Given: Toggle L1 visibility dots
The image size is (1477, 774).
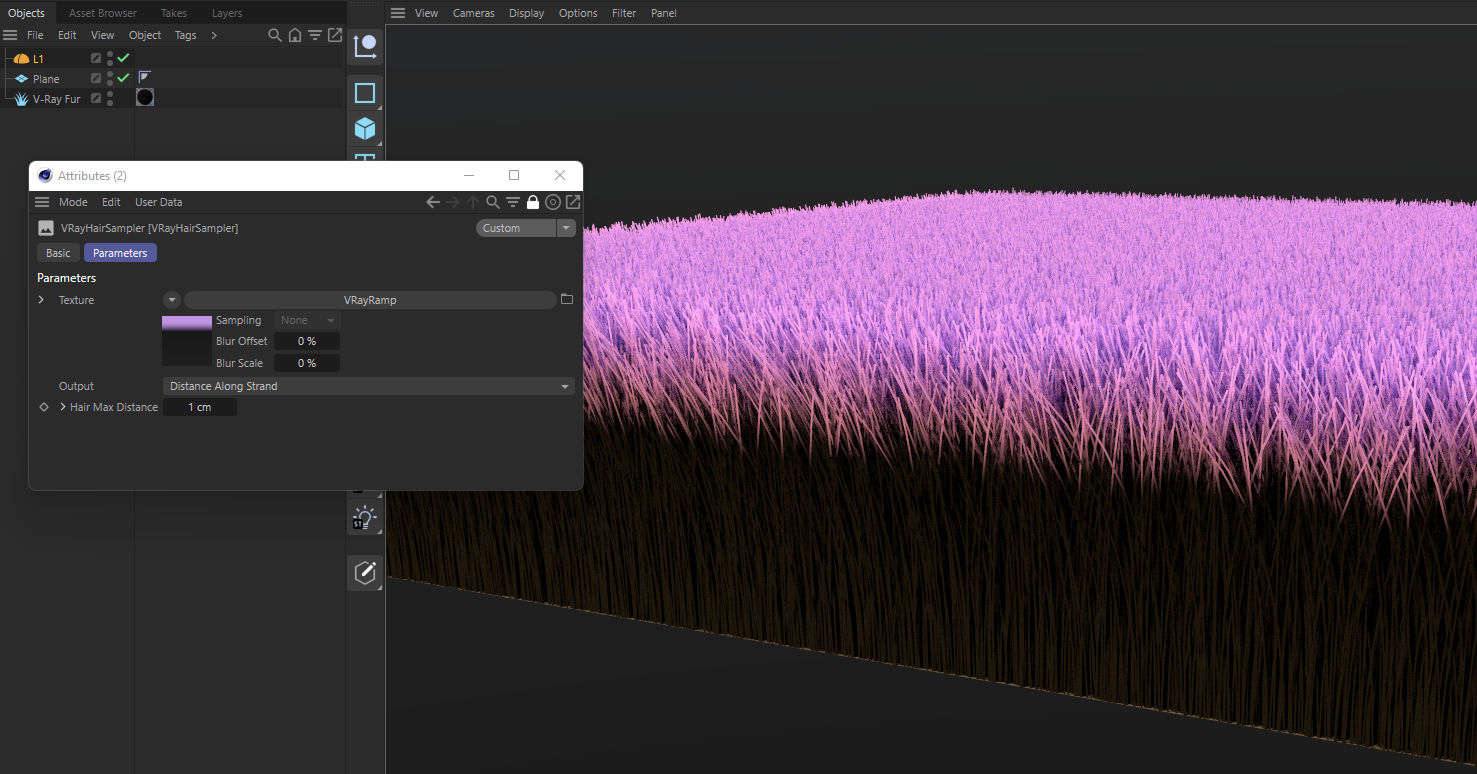Looking at the screenshot, I should tap(110, 58).
